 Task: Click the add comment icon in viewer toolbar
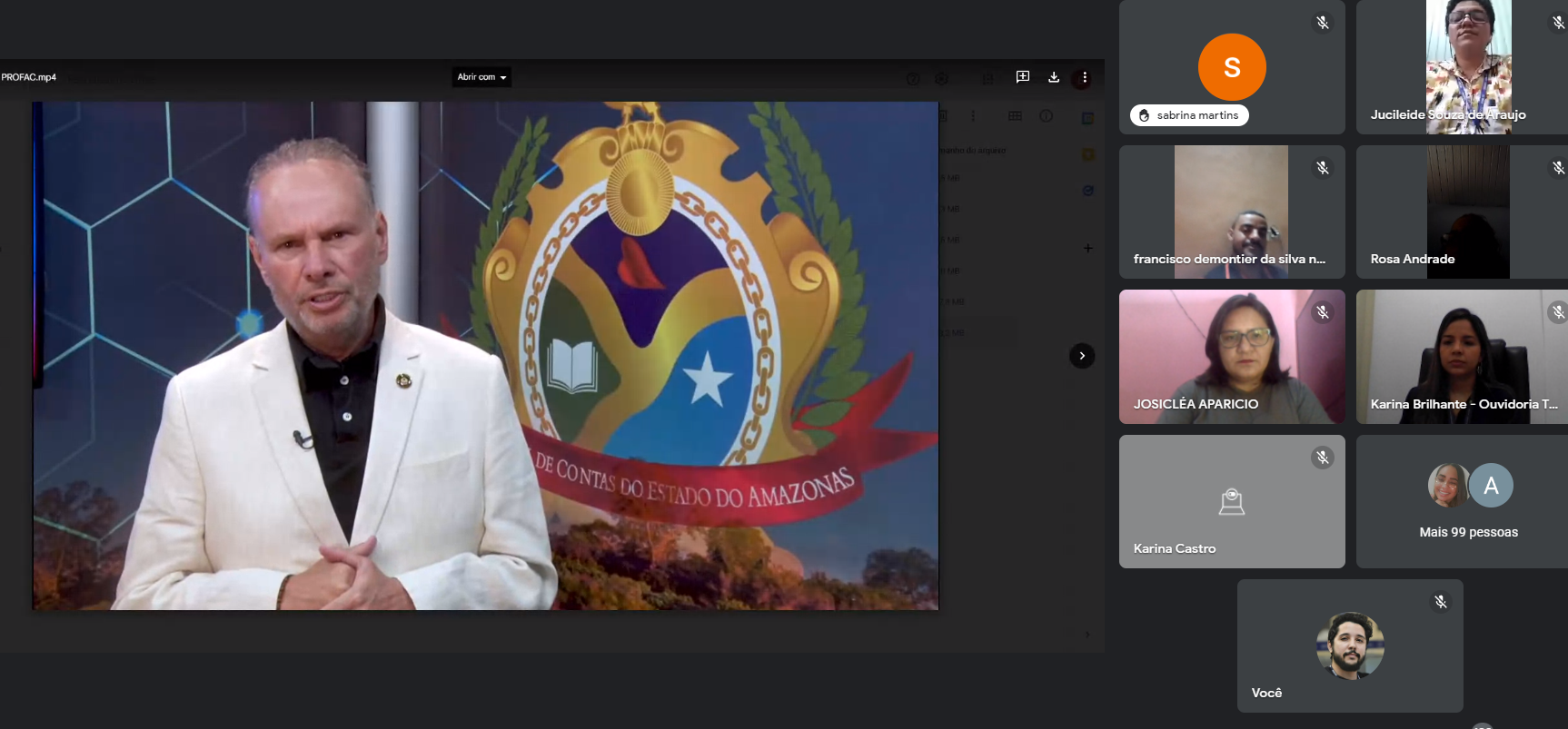point(1022,77)
